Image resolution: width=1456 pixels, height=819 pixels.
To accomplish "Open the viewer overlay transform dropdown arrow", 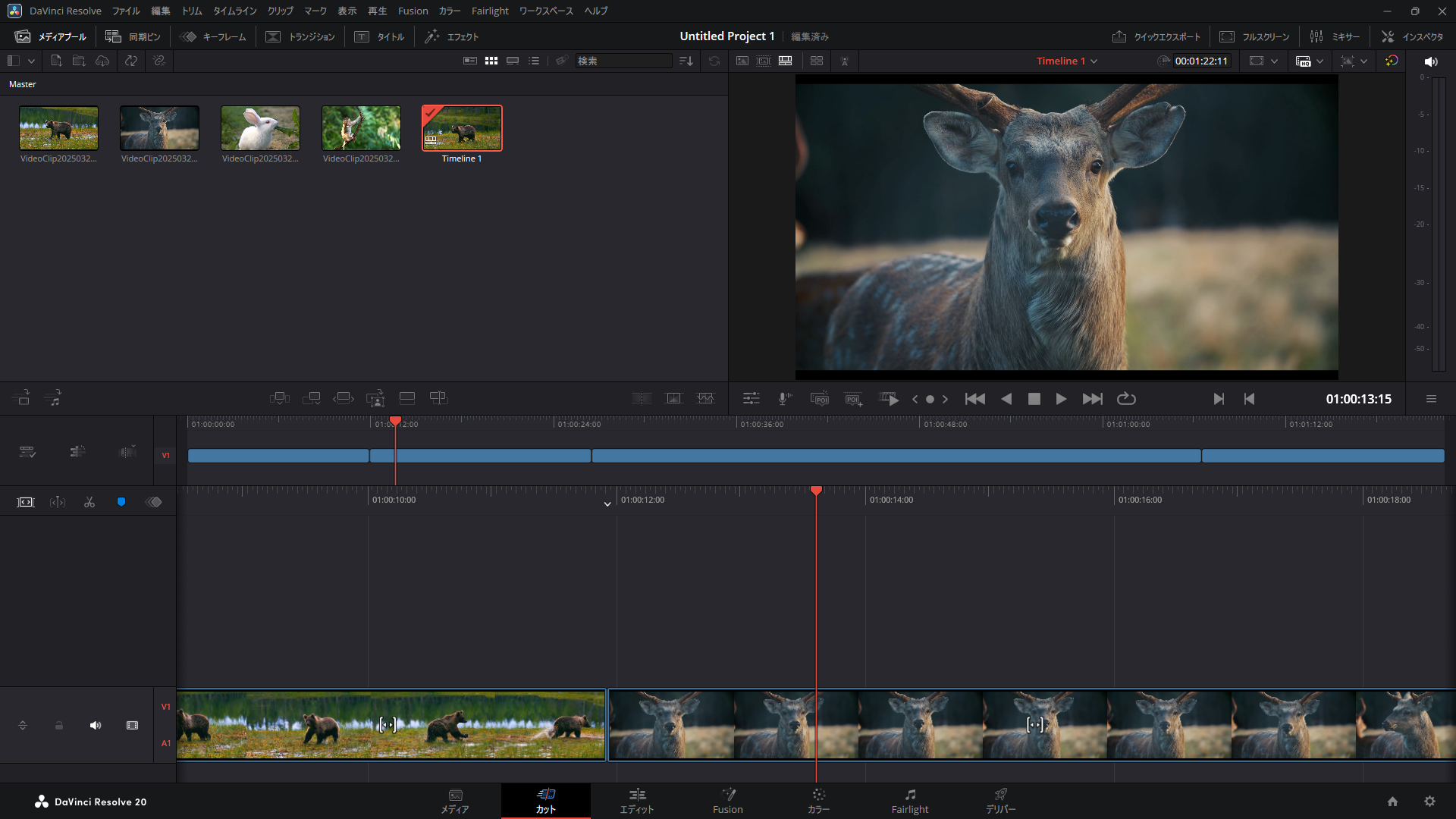I will [x=1364, y=61].
